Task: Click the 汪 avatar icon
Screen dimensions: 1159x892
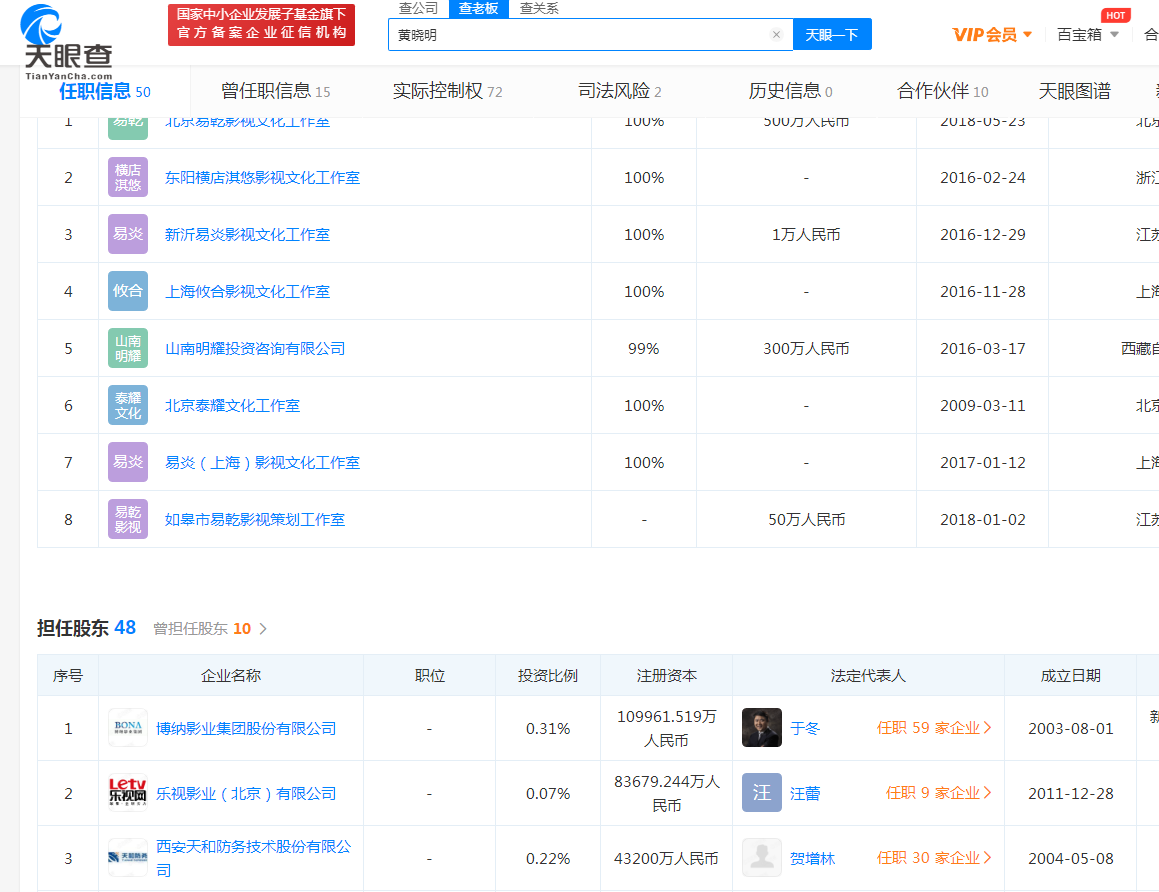Action: 761,792
